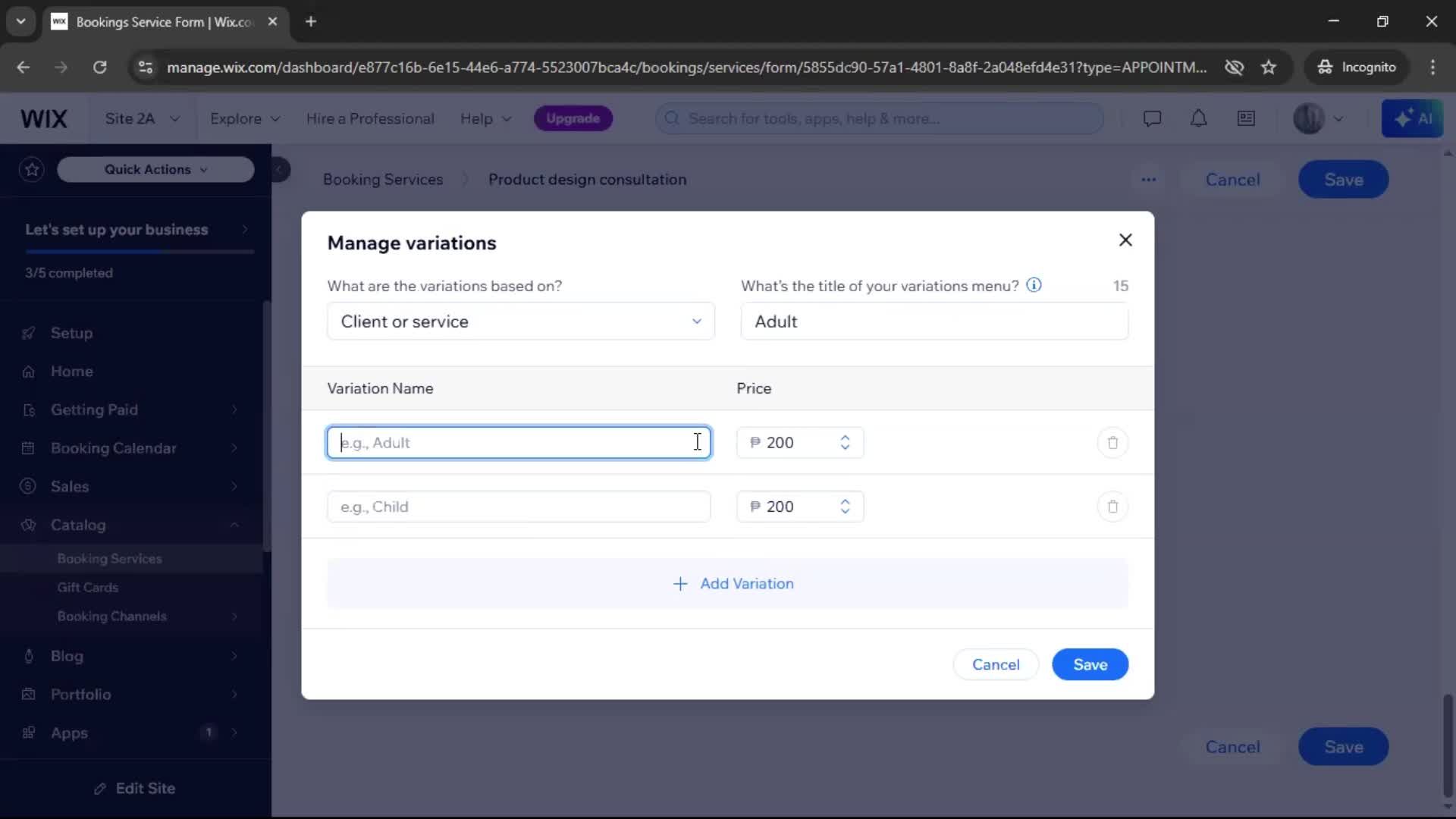Close the Manage variations dialog
The image size is (1456, 819).
[x=1125, y=240]
